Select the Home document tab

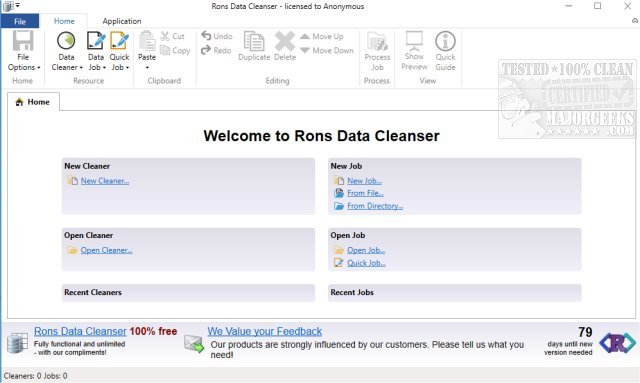pos(33,102)
